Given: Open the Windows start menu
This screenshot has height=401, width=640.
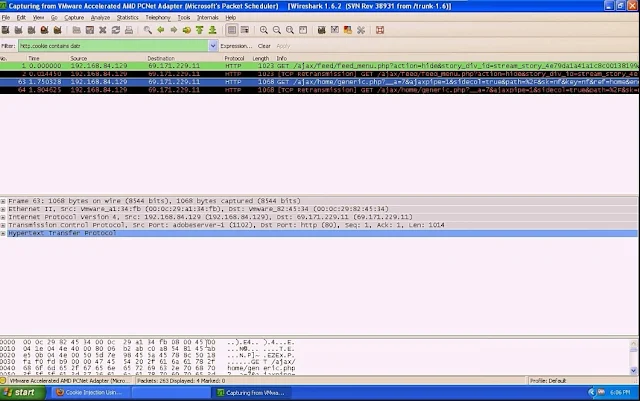Looking at the screenshot, I should coord(21,393).
